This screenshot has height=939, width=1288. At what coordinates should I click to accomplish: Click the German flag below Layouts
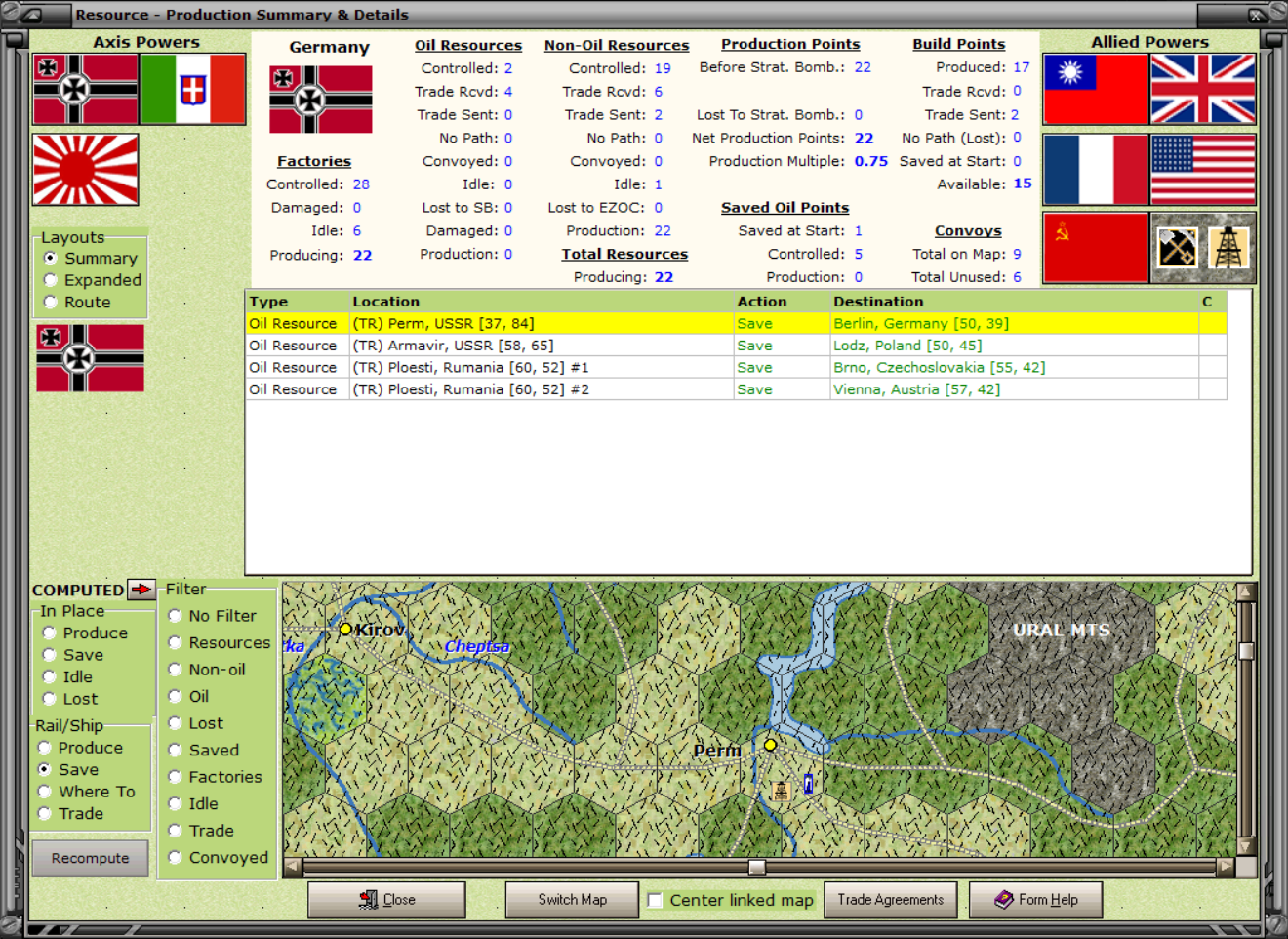90,358
